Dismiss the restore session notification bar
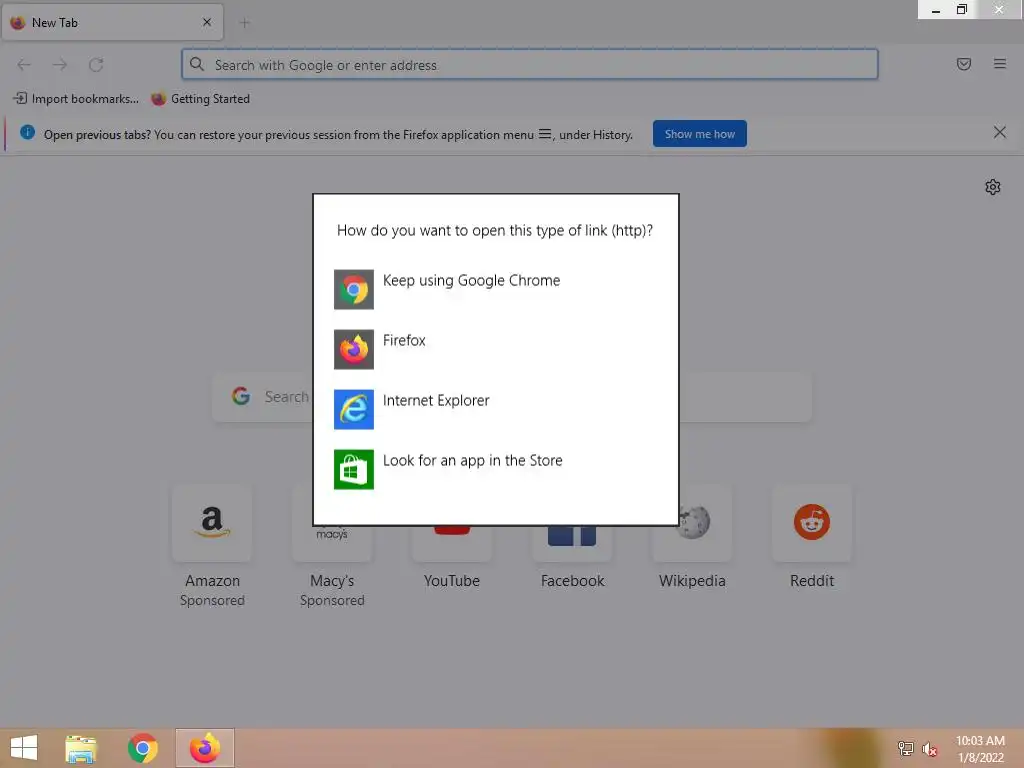 click(x=999, y=133)
